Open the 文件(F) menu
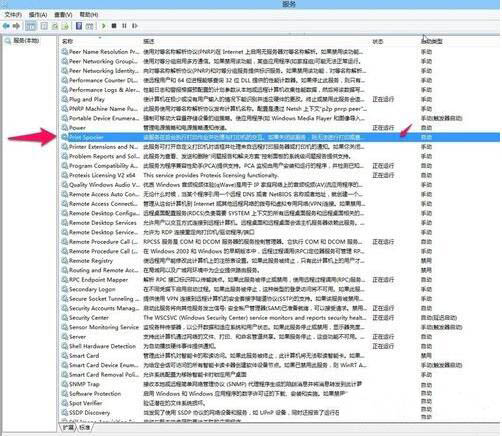 coord(13,15)
